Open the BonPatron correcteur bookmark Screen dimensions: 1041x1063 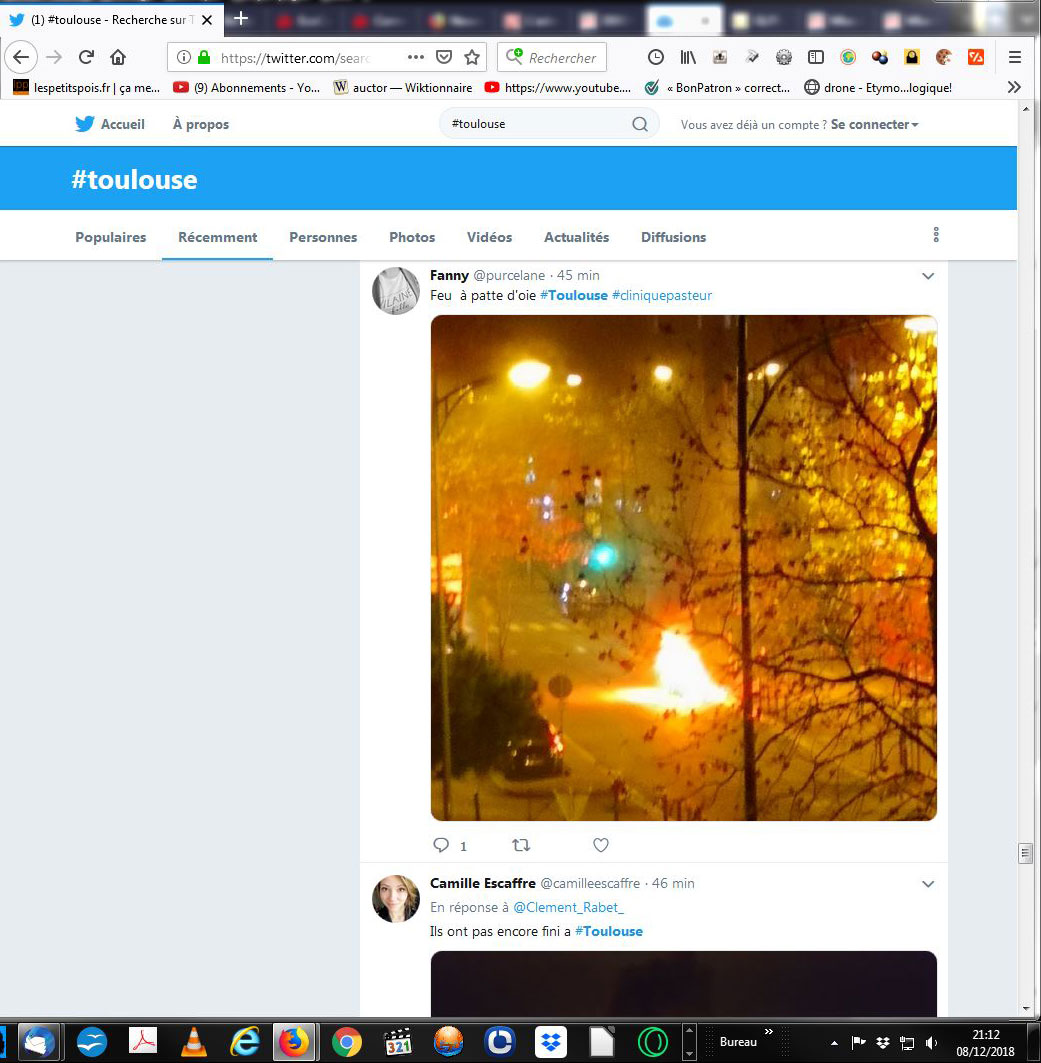pos(717,87)
